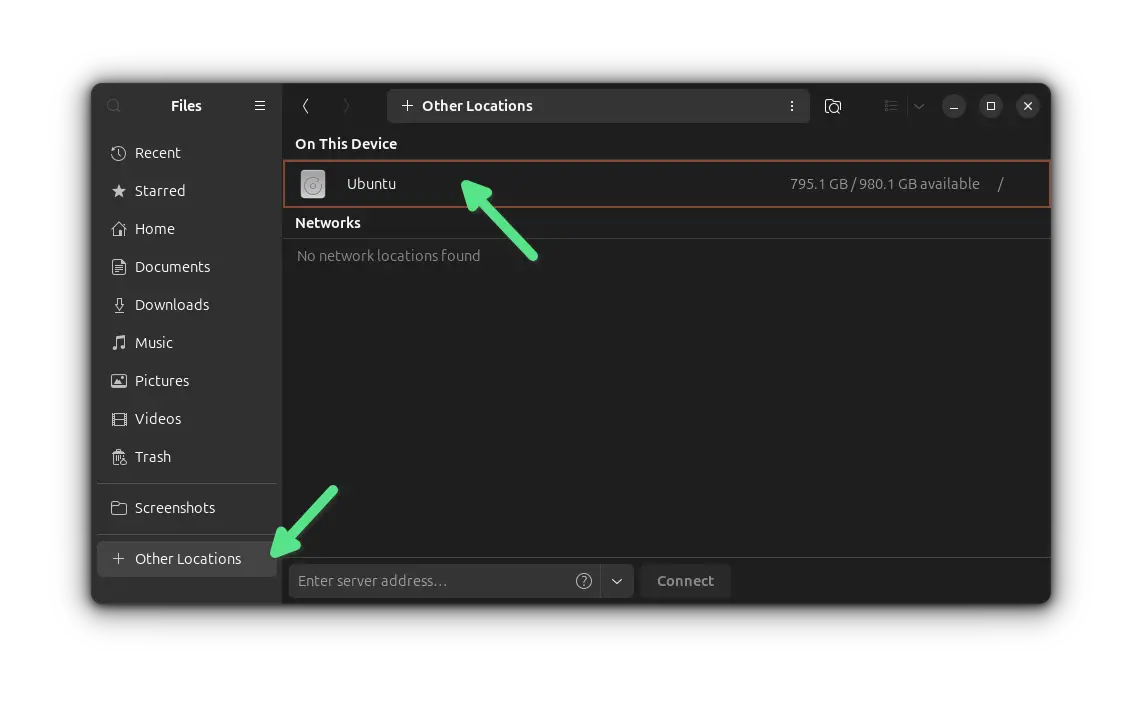This screenshot has width=1142, height=703.
Task: Open the Music folder in sidebar
Action: [153, 343]
